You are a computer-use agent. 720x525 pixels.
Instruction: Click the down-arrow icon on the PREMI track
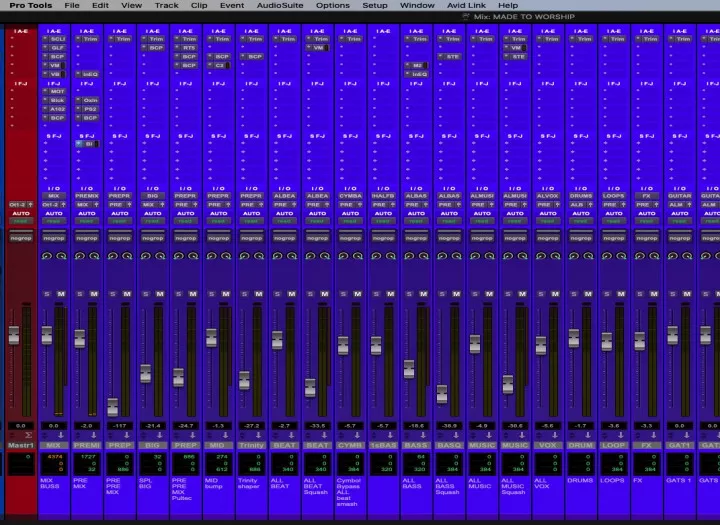pos(94,435)
